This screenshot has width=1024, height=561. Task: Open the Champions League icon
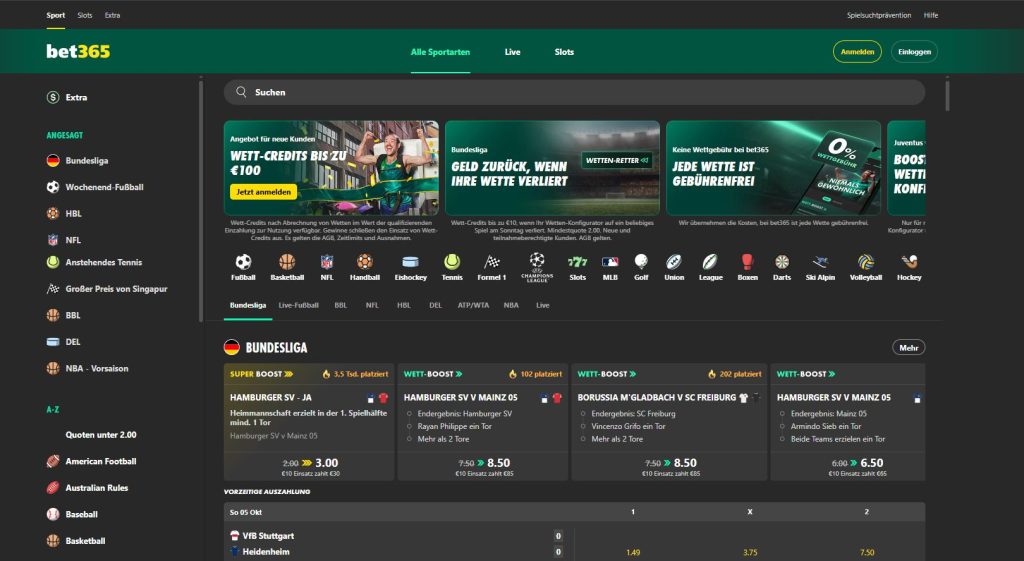(537, 267)
